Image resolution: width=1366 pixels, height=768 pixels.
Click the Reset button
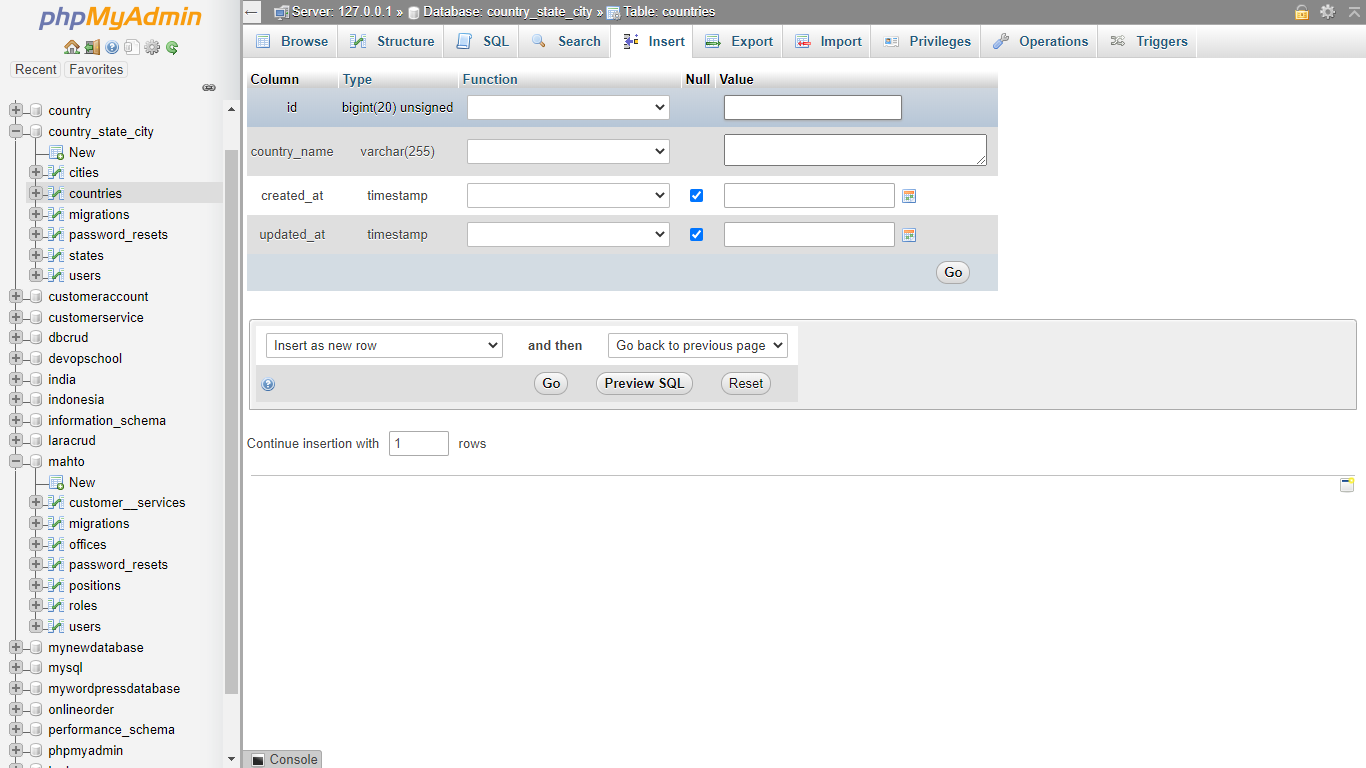(x=746, y=383)
